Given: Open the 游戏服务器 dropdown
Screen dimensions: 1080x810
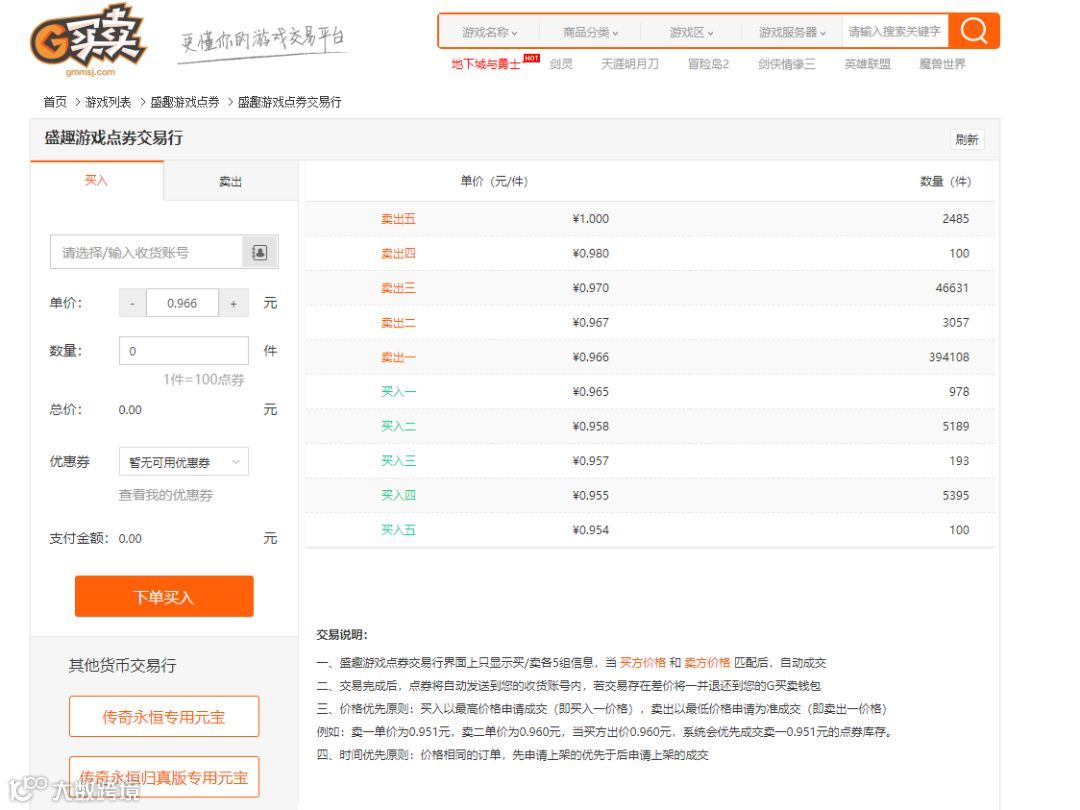Looking at the screenshot, I should pyautogui.click(x=791, y=32).
